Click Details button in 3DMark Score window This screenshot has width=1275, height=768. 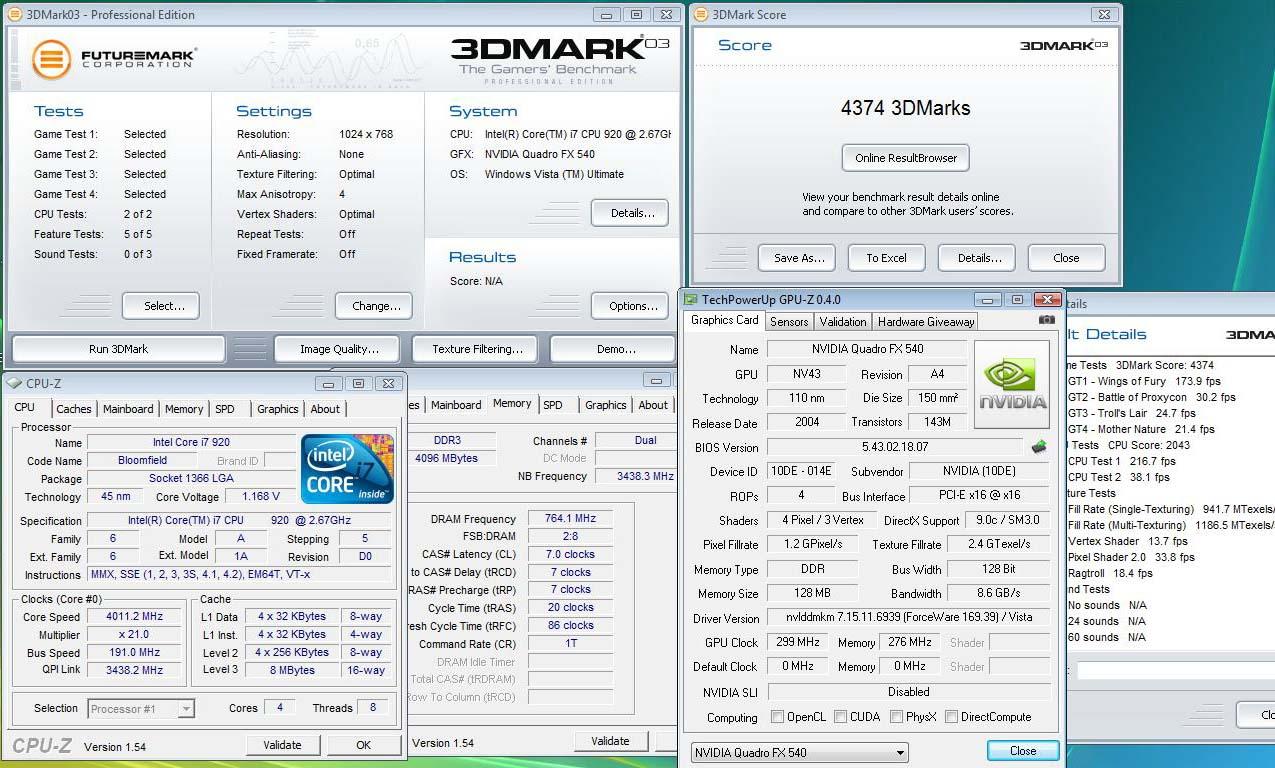979,258
